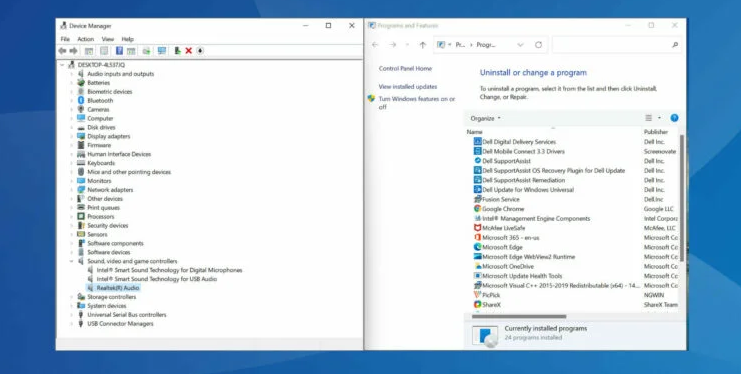This screenshot has width=741, height=374.
Task: Click the up arrow in Programs and Features navigation
Action: click(x=422, y=45)
